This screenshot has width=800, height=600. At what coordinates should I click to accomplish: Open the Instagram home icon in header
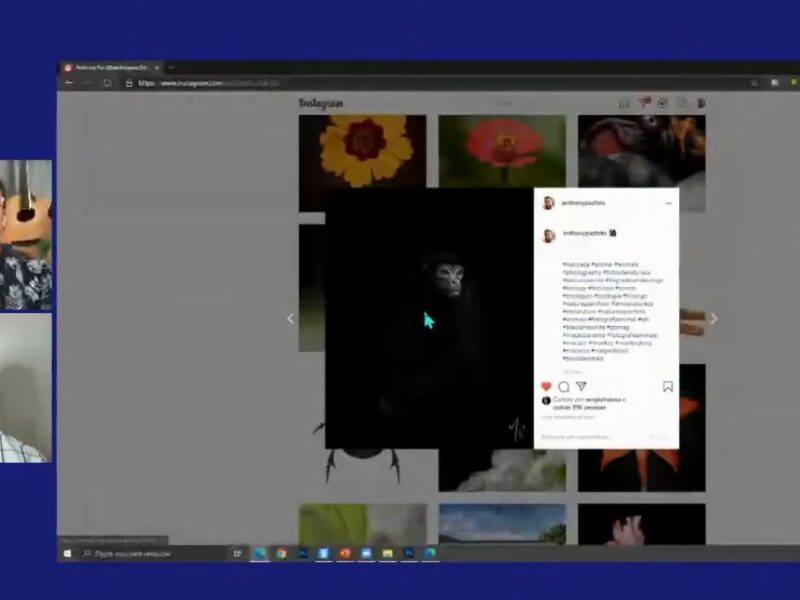coord(624,103)
